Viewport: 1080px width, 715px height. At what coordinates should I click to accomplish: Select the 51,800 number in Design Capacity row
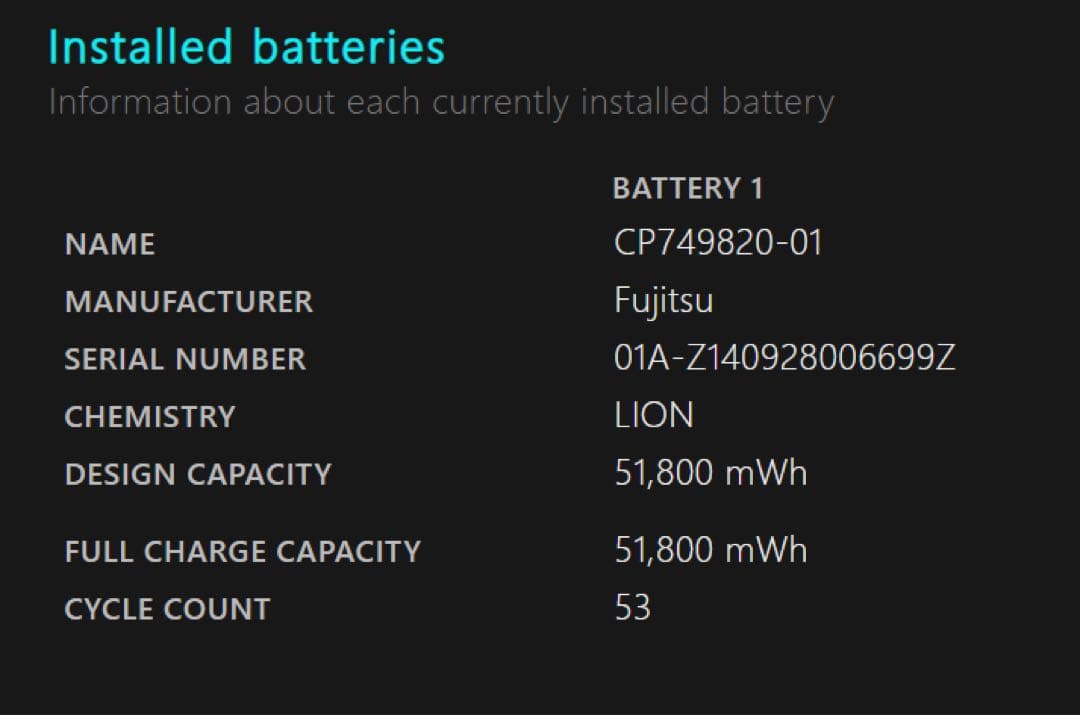point(662,473)
